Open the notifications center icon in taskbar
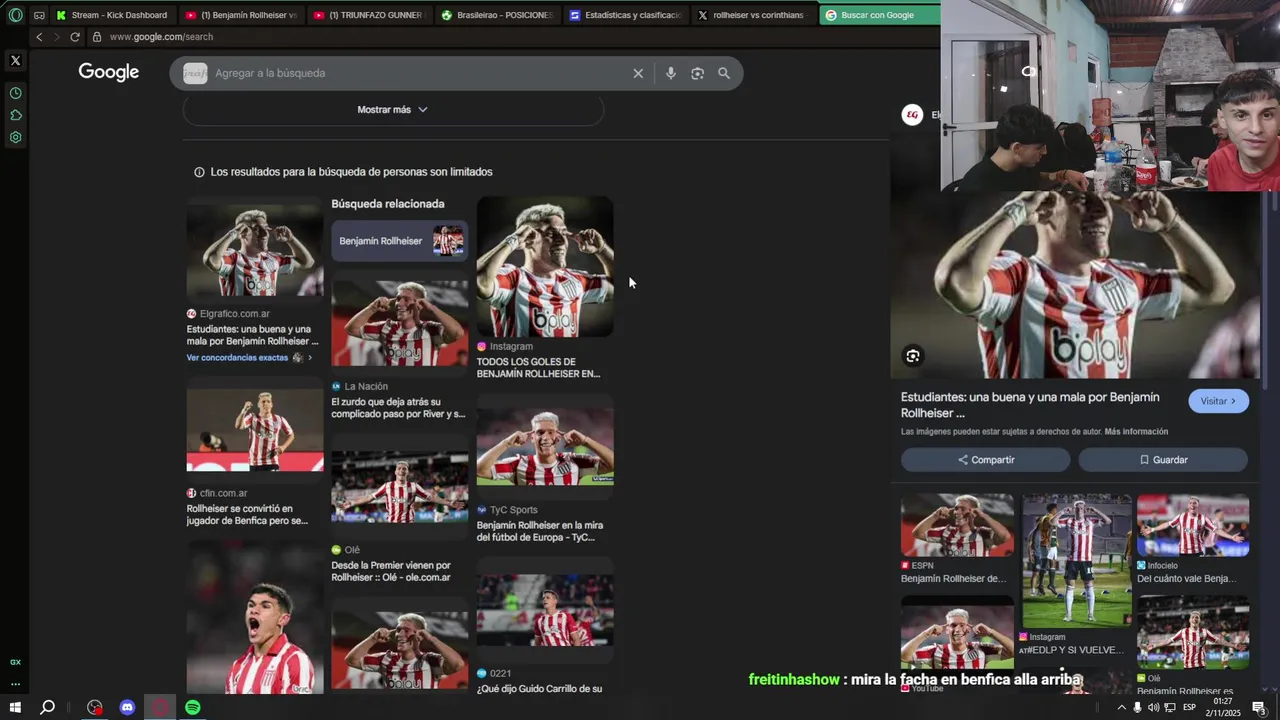This screenshot has height=720, width=1280. point(1259,708)
